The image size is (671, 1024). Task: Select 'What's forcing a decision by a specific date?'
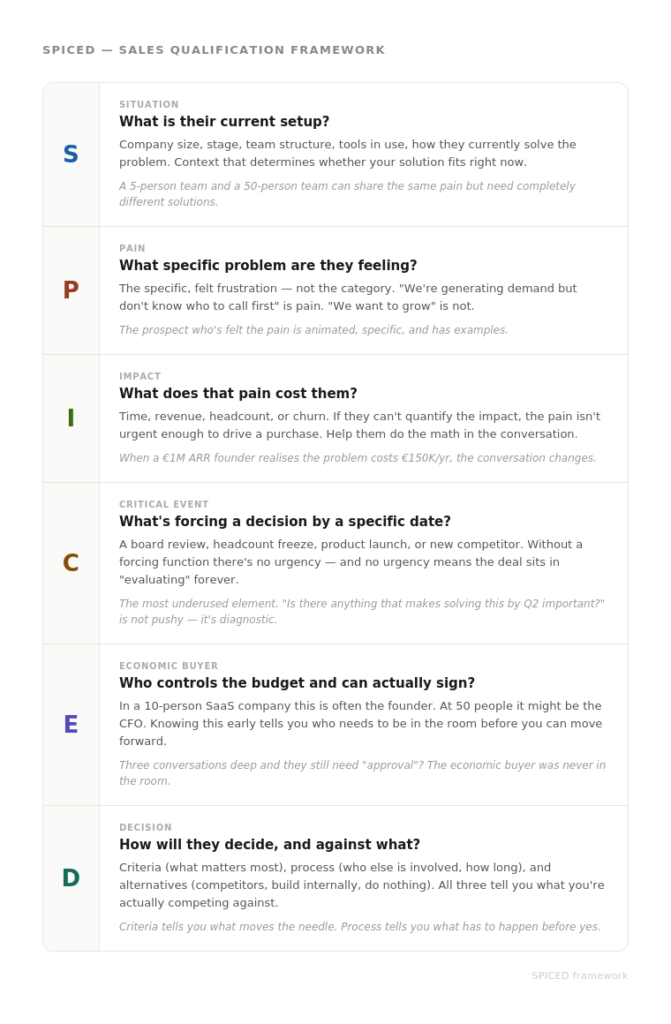285,522
